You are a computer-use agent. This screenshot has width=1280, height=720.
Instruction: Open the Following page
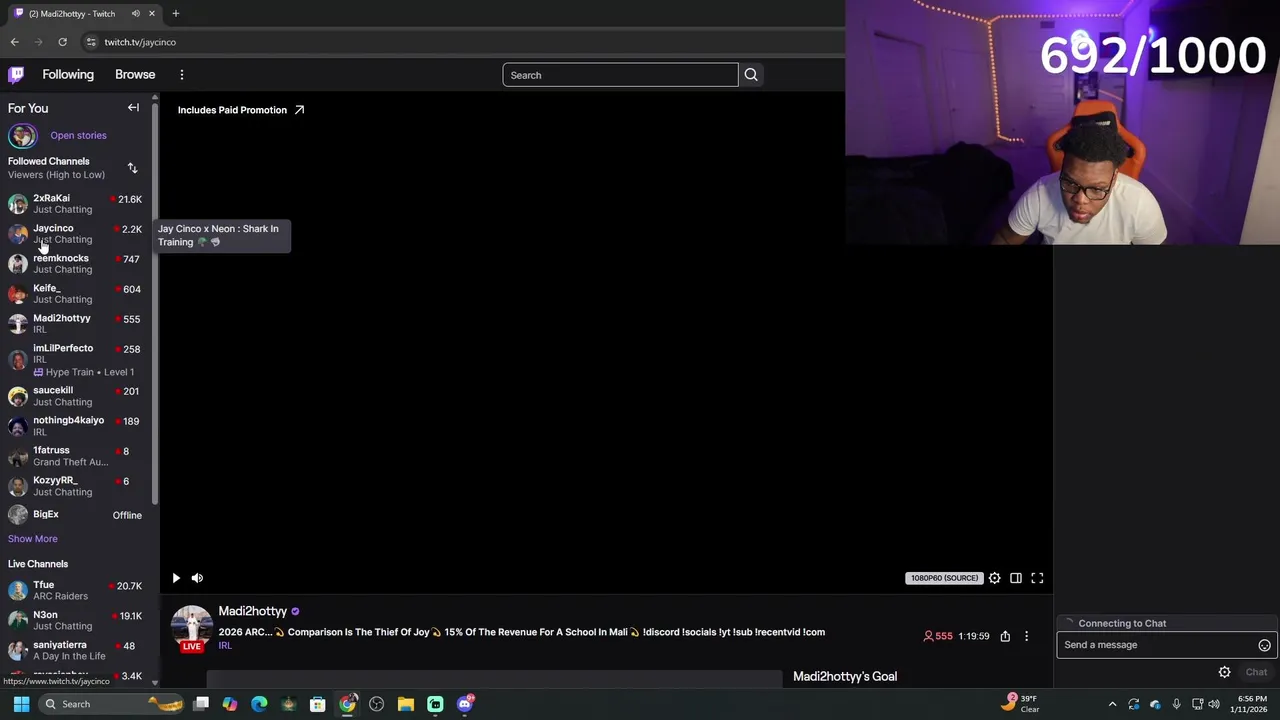point(68,75)
